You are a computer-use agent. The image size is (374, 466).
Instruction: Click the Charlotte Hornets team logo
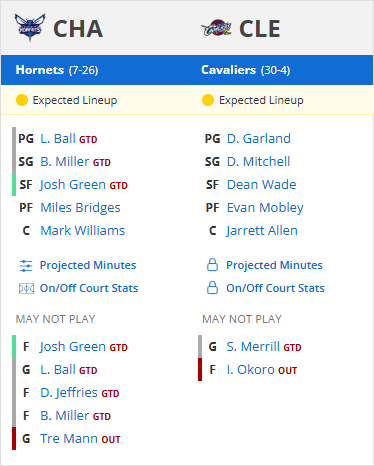(30, 28)
